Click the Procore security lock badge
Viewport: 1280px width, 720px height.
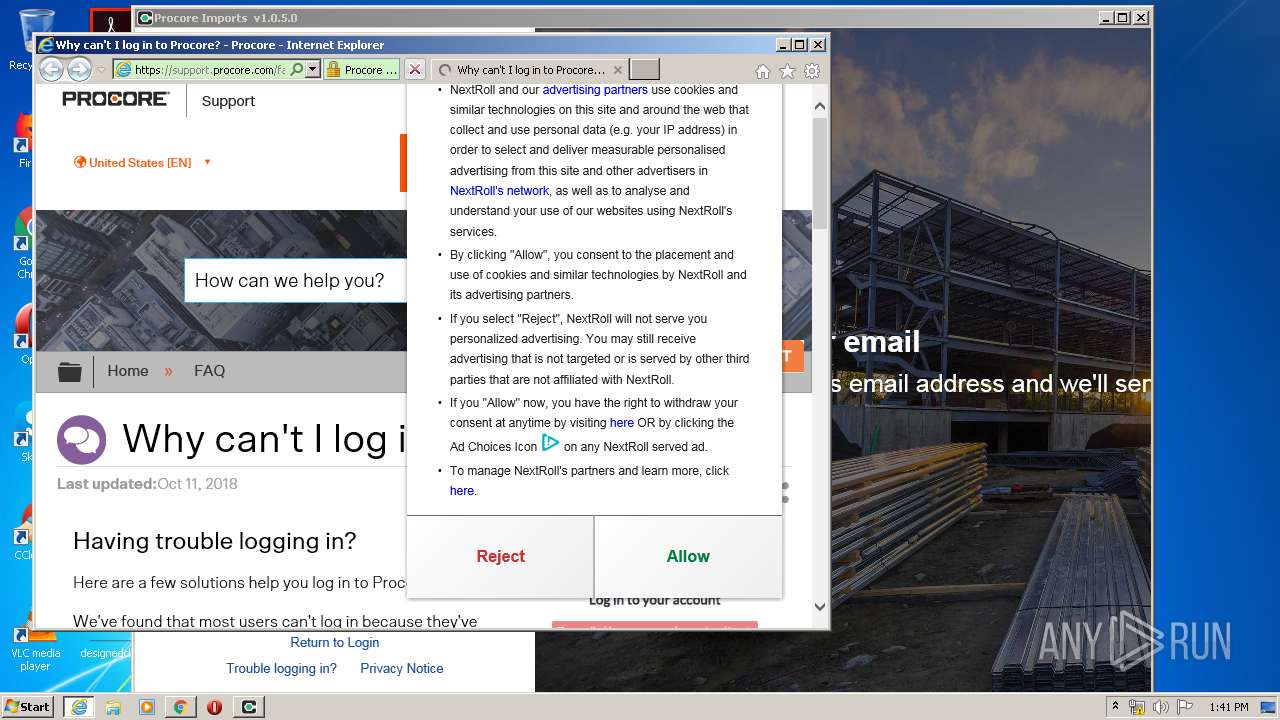(361, 70)
